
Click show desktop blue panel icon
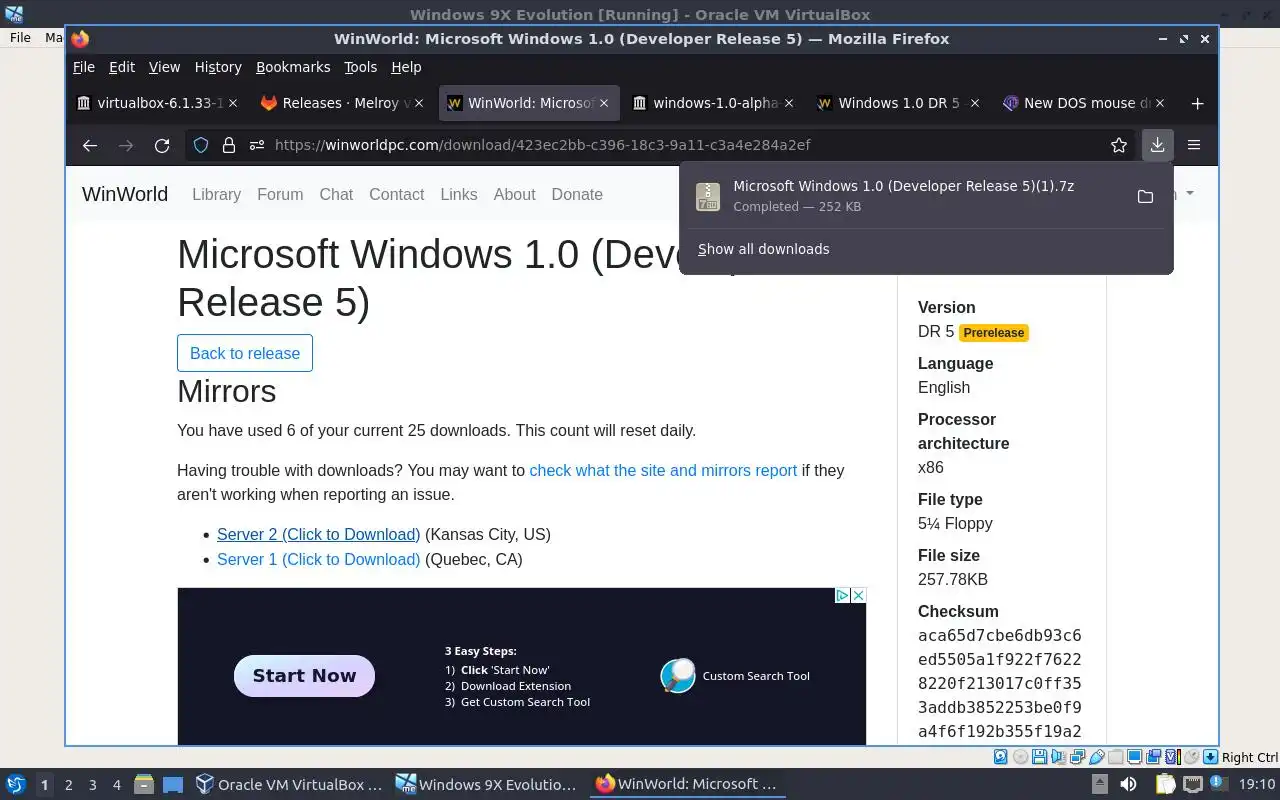174,785
